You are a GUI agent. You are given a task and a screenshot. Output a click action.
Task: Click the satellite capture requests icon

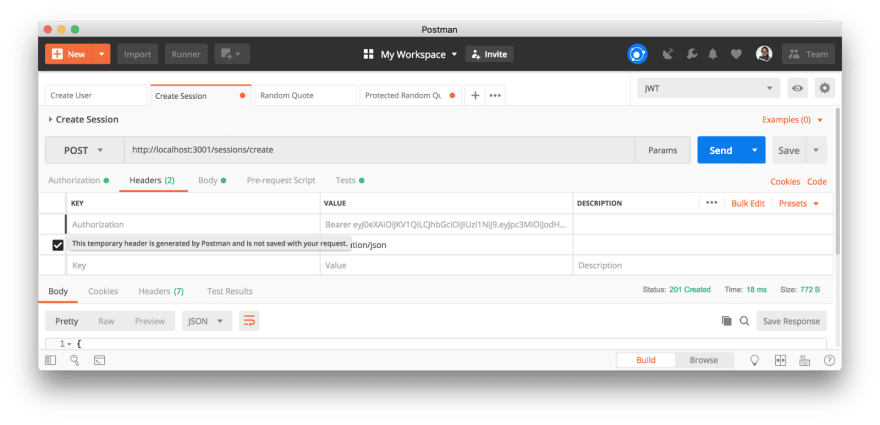[668, 54]
